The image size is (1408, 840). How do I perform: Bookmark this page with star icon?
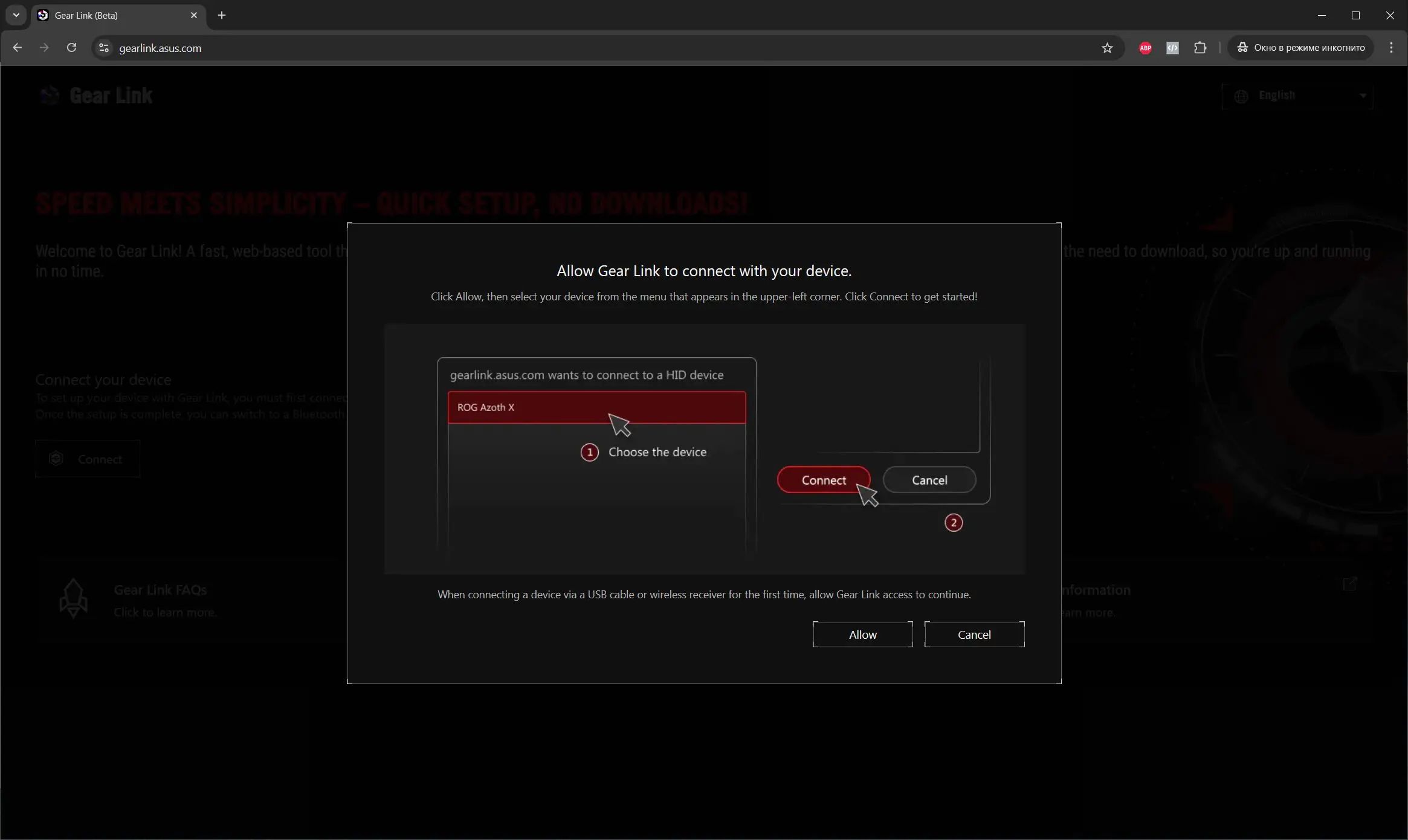pos(1107,48)
